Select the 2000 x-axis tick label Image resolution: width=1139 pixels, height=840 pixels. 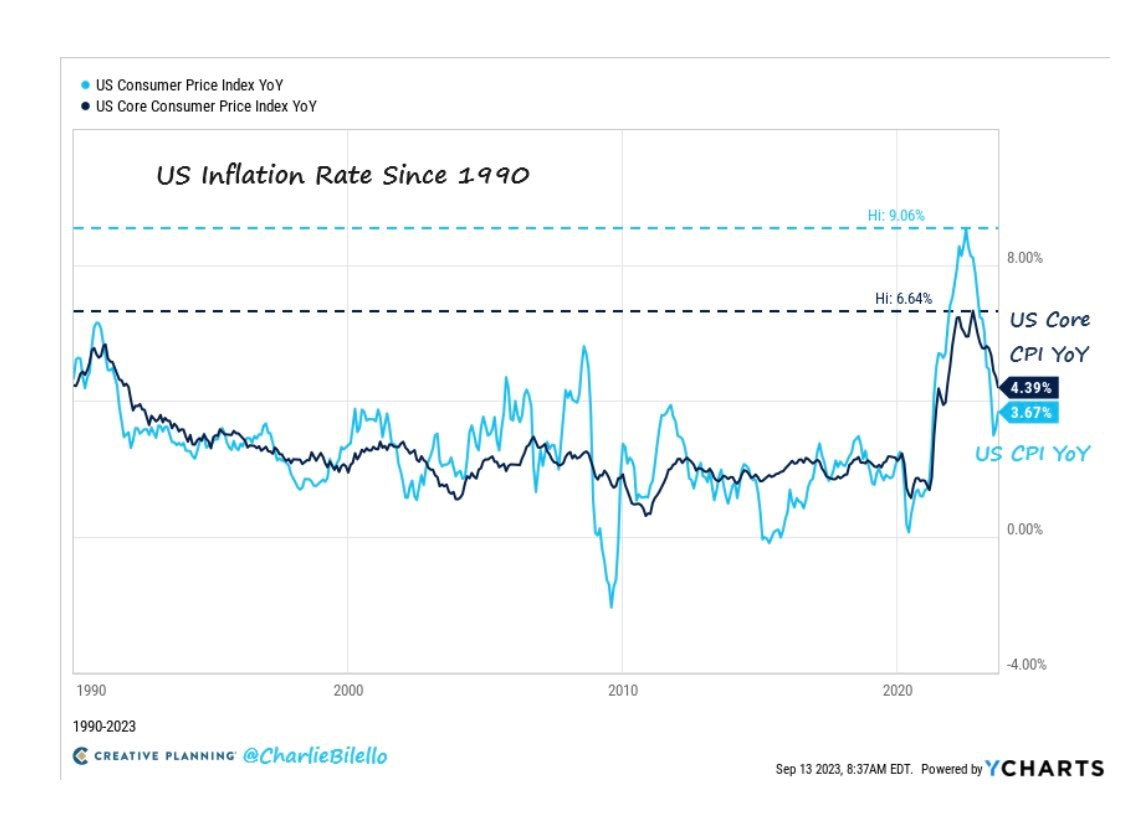coord(347,690)
